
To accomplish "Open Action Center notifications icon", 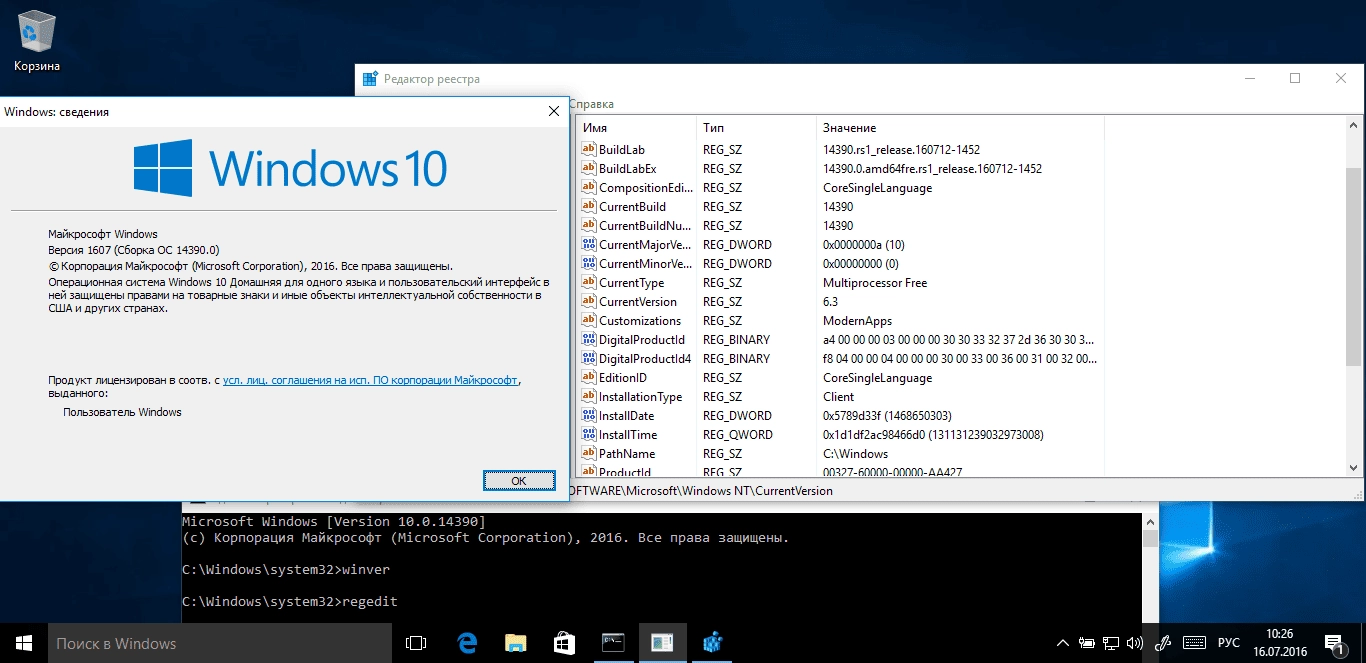I will 1334,643.
